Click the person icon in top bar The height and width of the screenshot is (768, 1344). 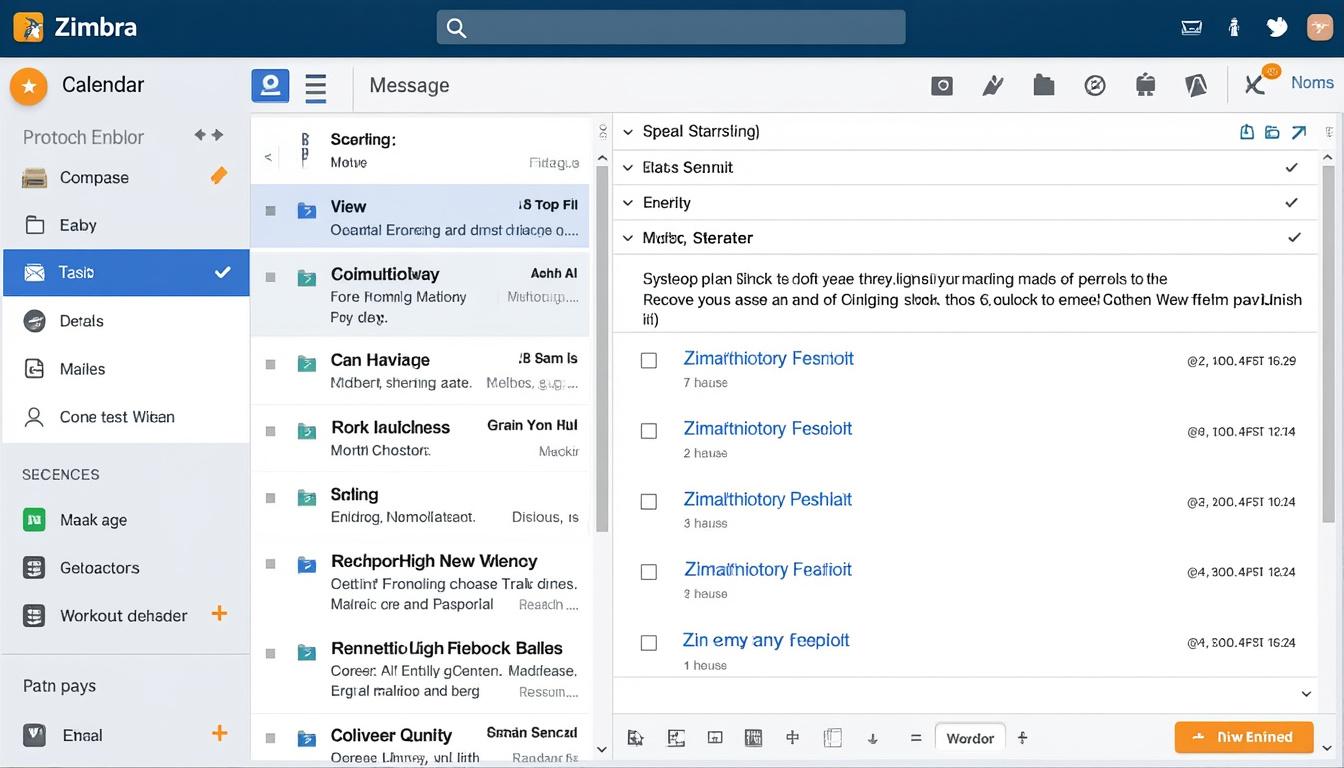(x=1234, y=28)
